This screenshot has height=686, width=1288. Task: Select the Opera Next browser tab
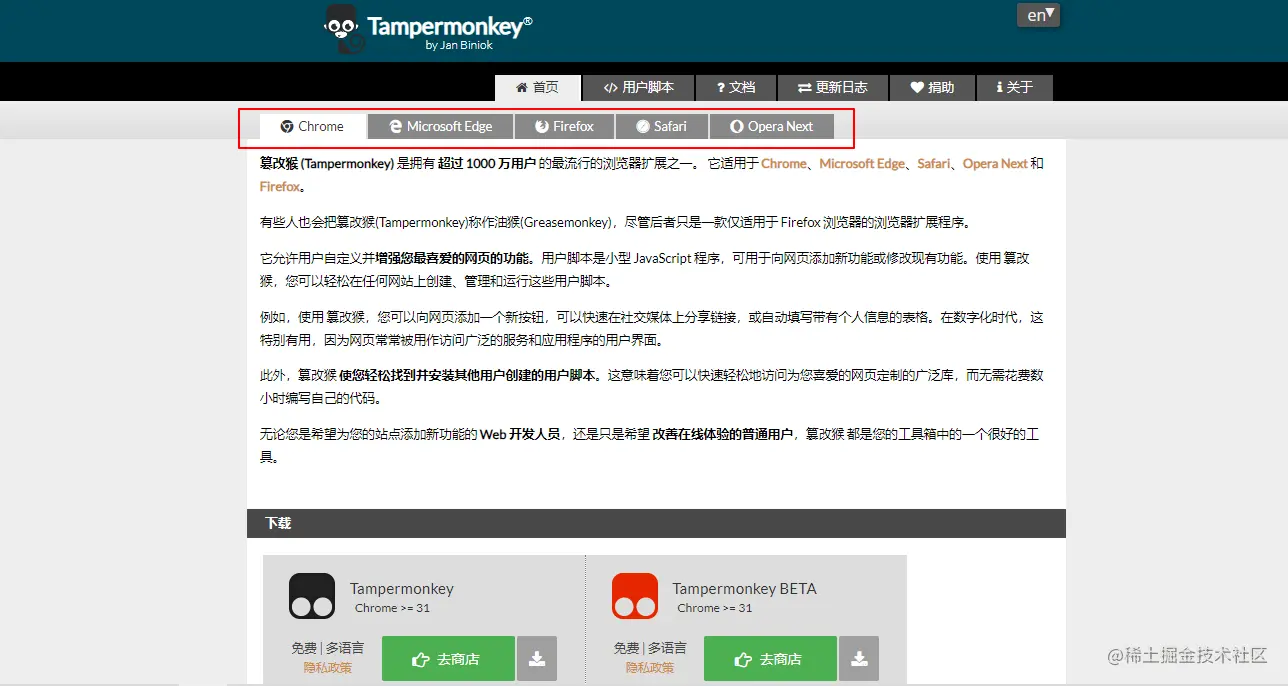(x=771, y=127)
